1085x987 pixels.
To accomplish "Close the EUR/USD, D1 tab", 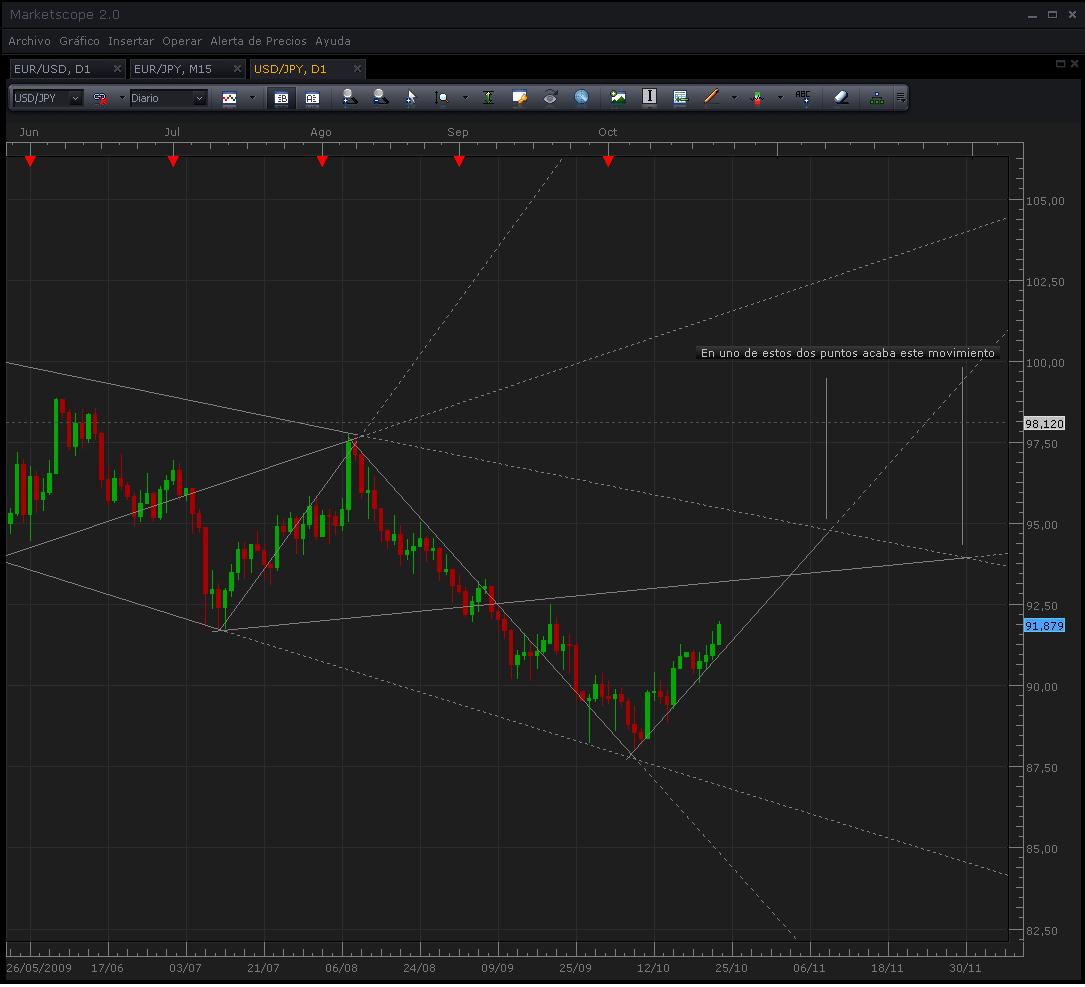I will [117, 69].
